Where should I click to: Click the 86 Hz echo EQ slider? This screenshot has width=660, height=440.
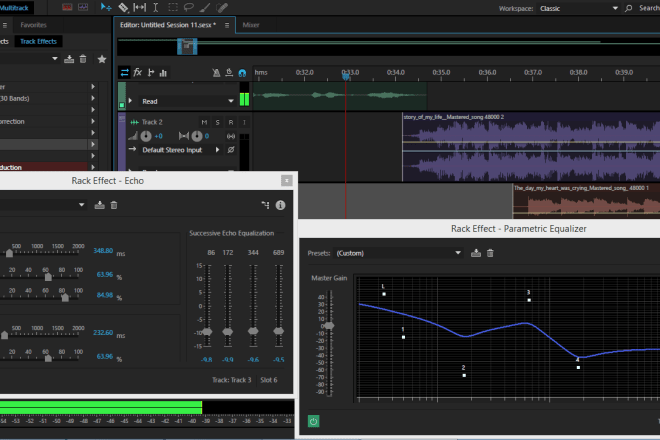207,331
